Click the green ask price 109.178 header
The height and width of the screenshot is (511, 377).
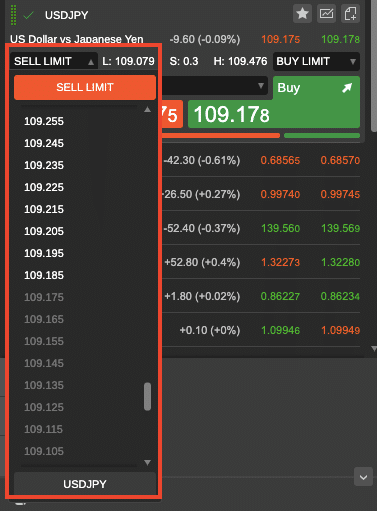(340, 39)
